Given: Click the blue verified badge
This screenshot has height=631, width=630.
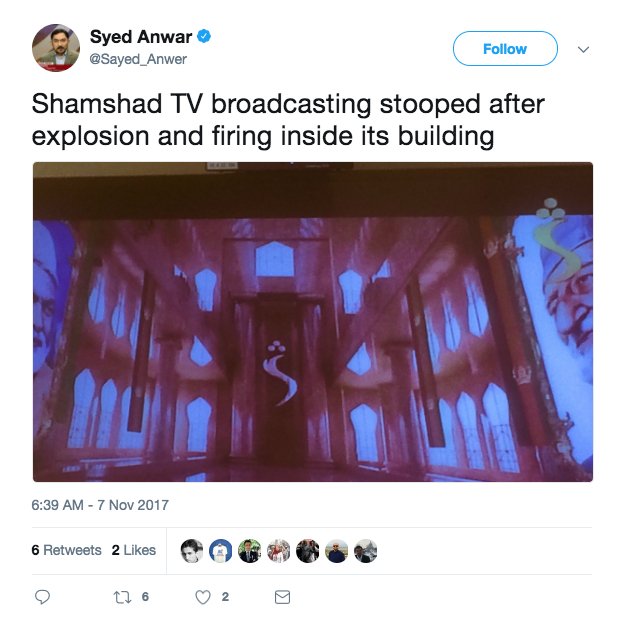Looking at the screenshot, I should 204,37.
